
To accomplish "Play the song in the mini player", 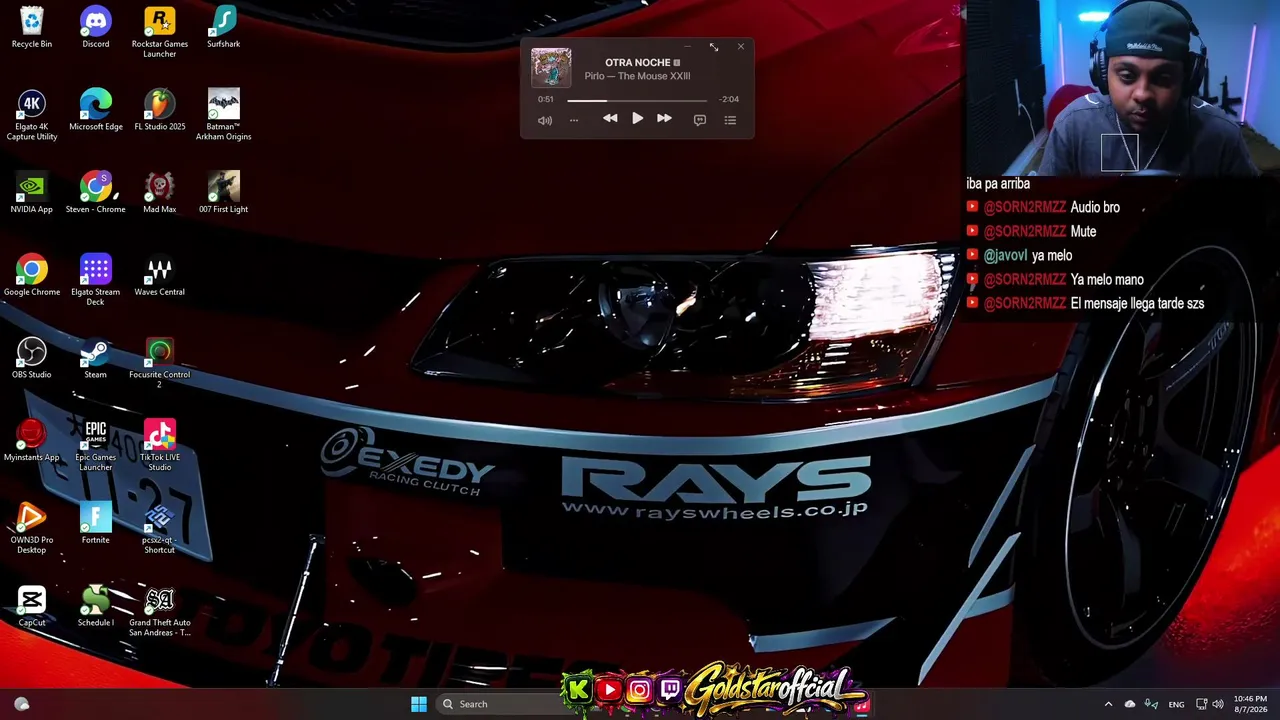I will (637, 118).
